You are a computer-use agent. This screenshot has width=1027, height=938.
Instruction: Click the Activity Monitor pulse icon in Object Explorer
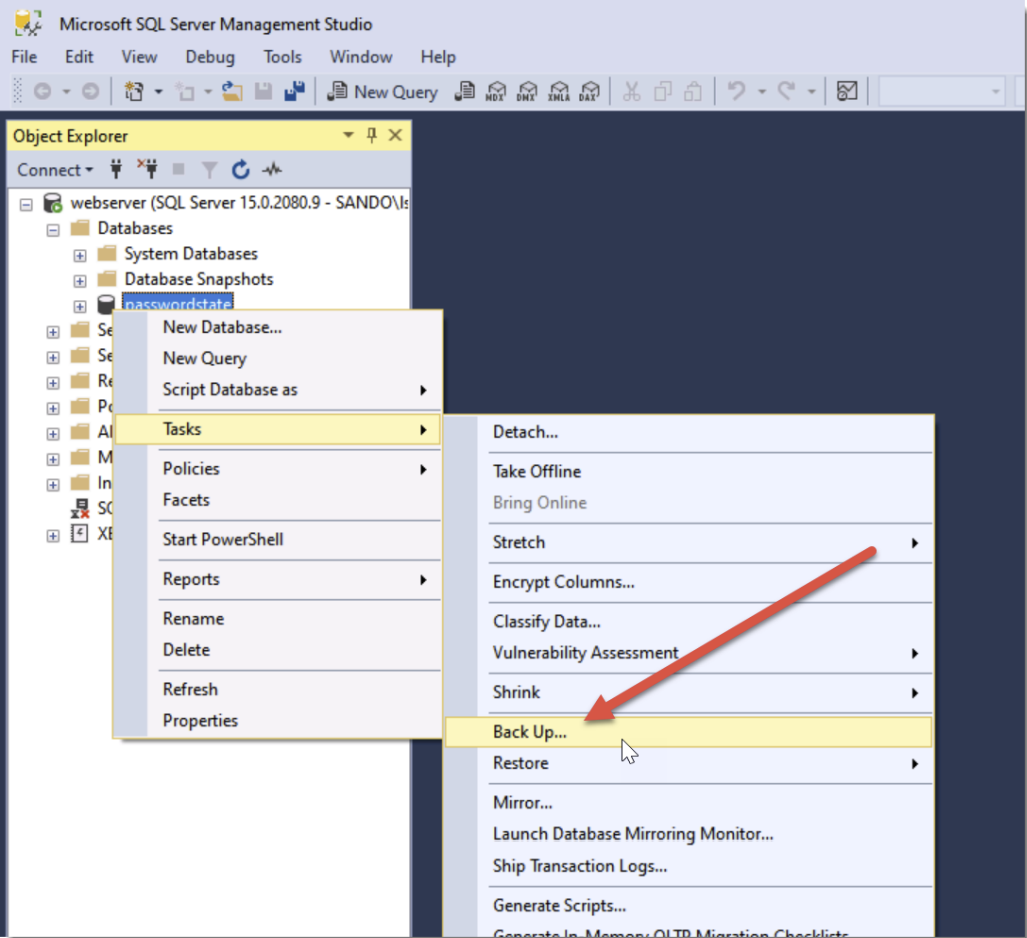point(272,170)
